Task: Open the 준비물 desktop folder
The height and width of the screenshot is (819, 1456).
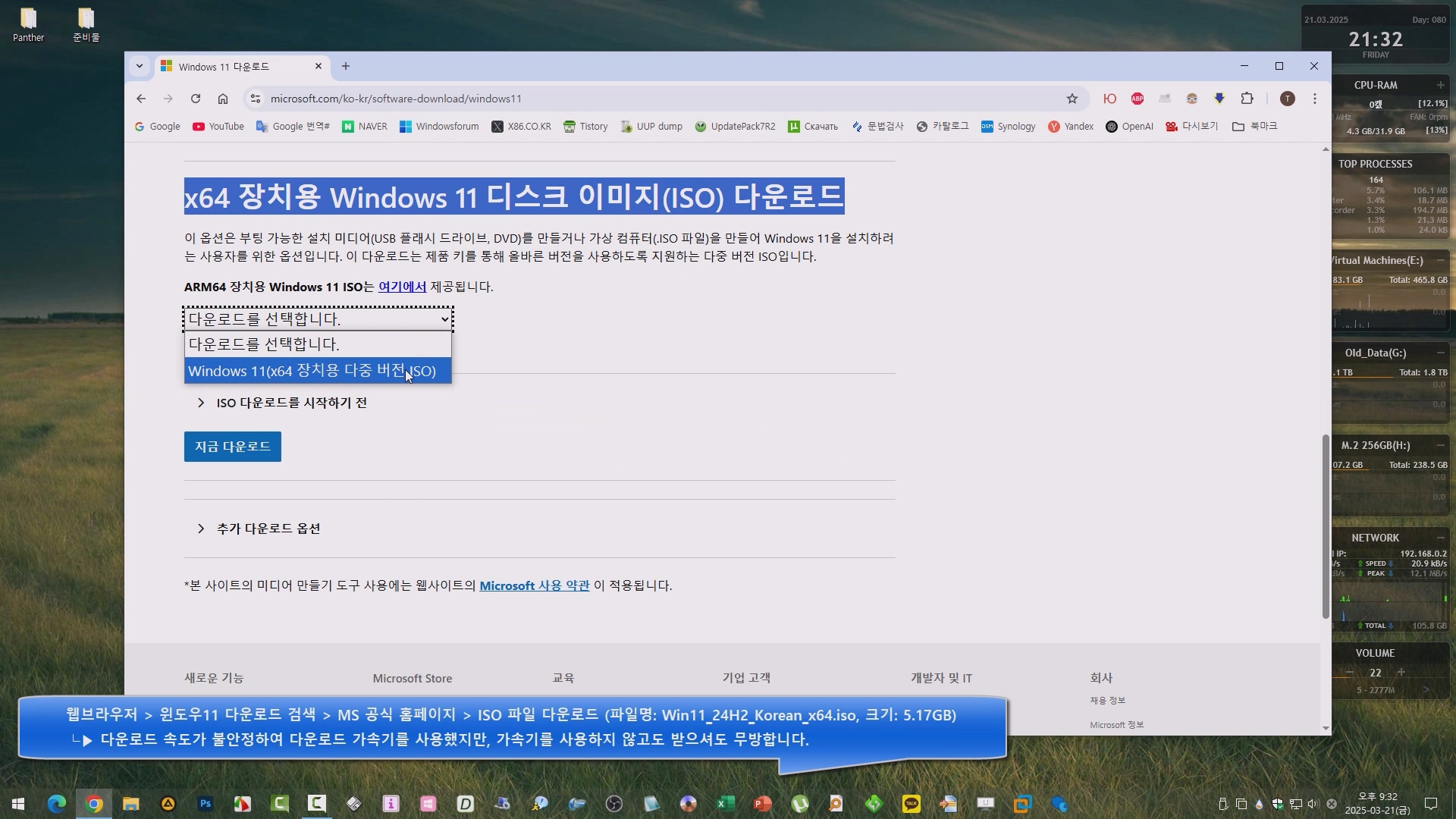Action: pos(86,25)
